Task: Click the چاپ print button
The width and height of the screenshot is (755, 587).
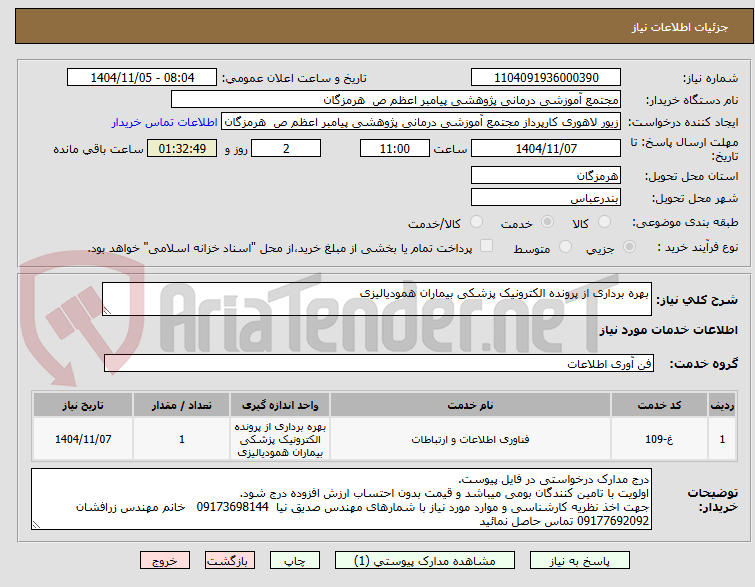Action: point(295,561)
